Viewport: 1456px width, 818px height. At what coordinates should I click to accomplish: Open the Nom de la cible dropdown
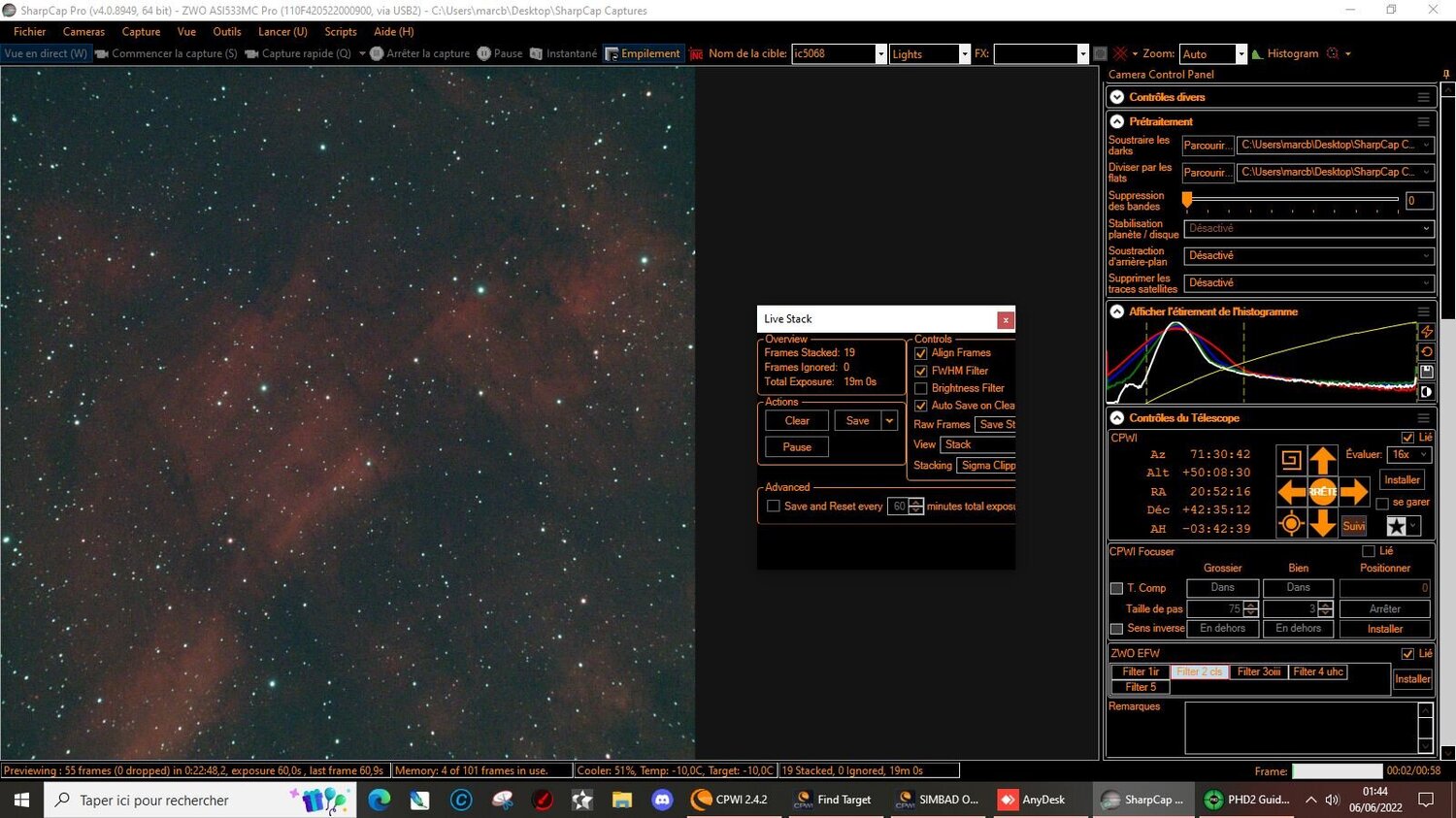click(x=879, y=53)
